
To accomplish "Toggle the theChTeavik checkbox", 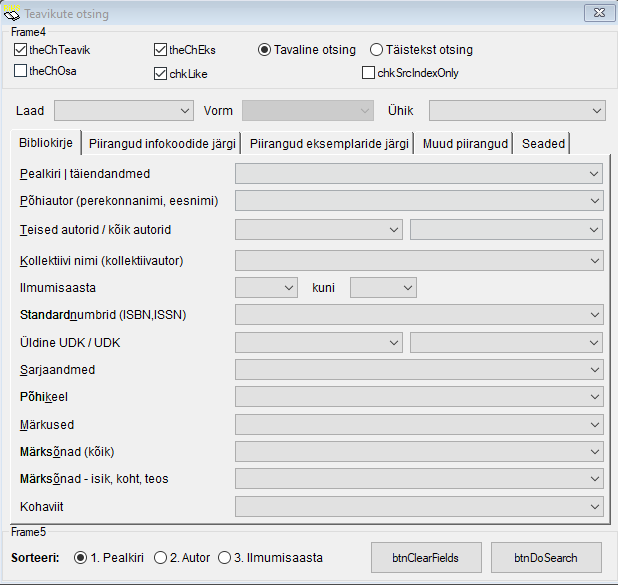I will 21,50.
